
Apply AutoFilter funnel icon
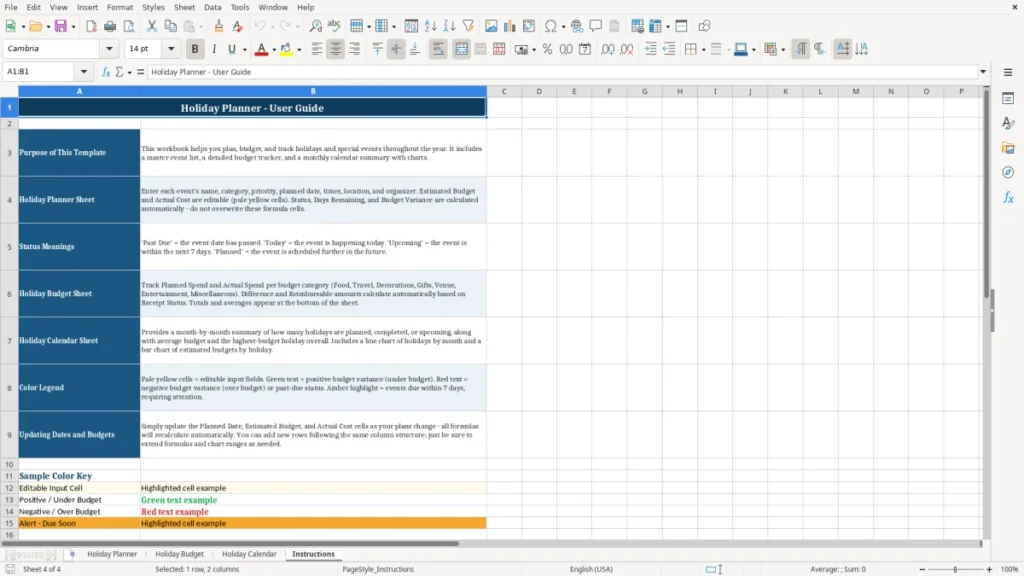(x=468, y=26)
